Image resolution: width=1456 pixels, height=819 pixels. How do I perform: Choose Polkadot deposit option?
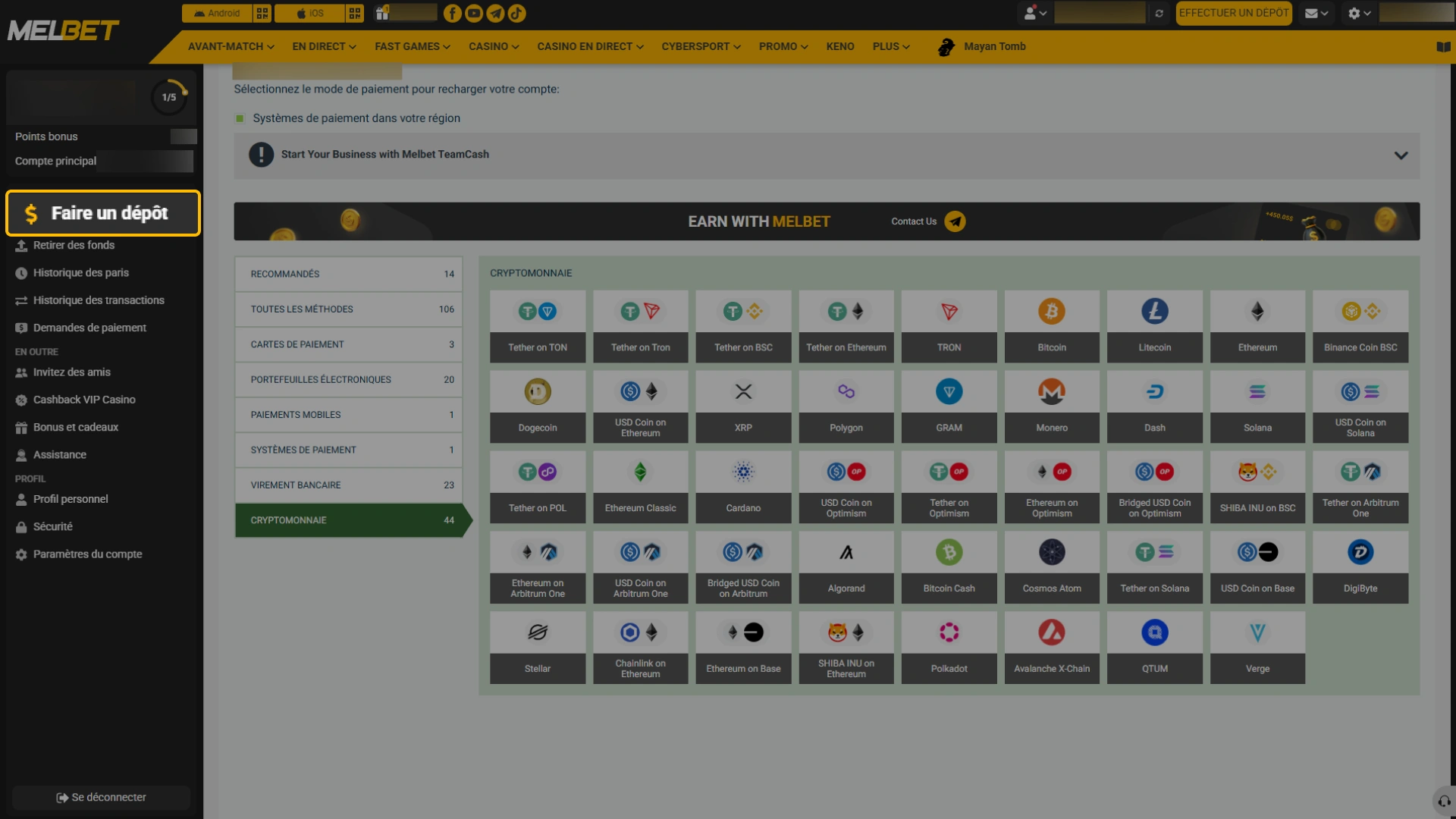[x=949, y=648]
